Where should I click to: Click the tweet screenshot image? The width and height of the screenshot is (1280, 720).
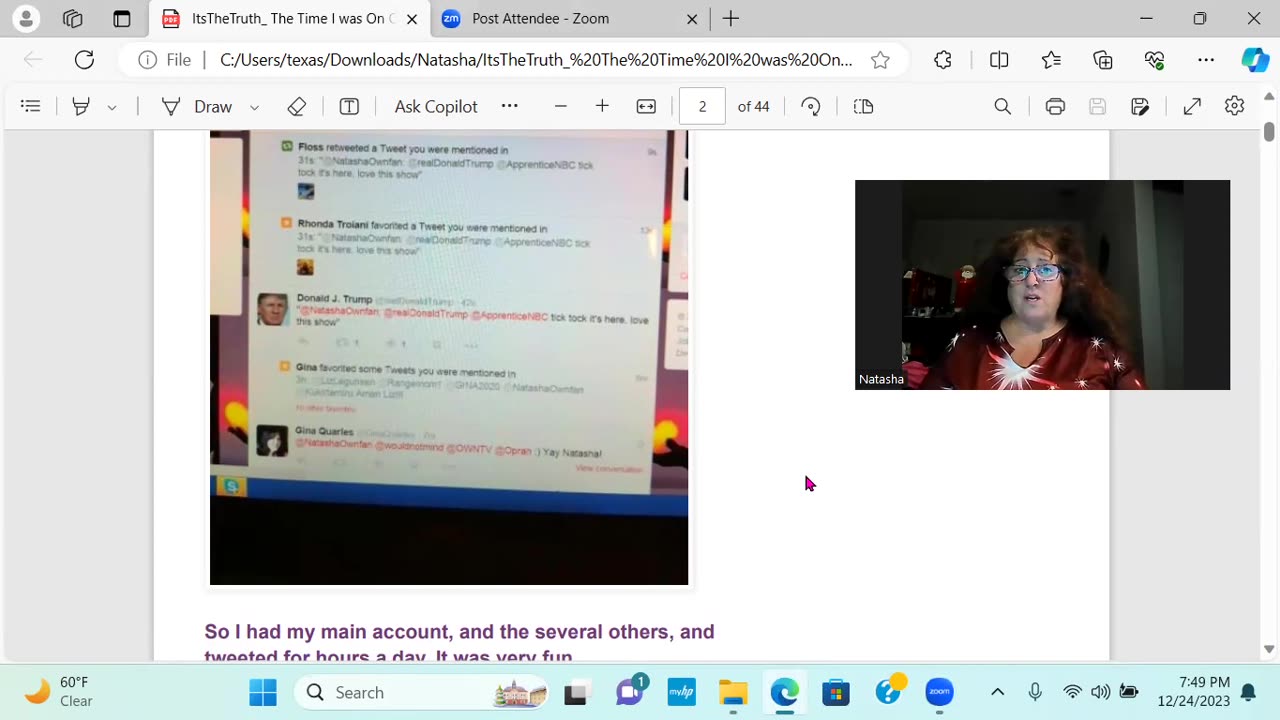[449, 357]
